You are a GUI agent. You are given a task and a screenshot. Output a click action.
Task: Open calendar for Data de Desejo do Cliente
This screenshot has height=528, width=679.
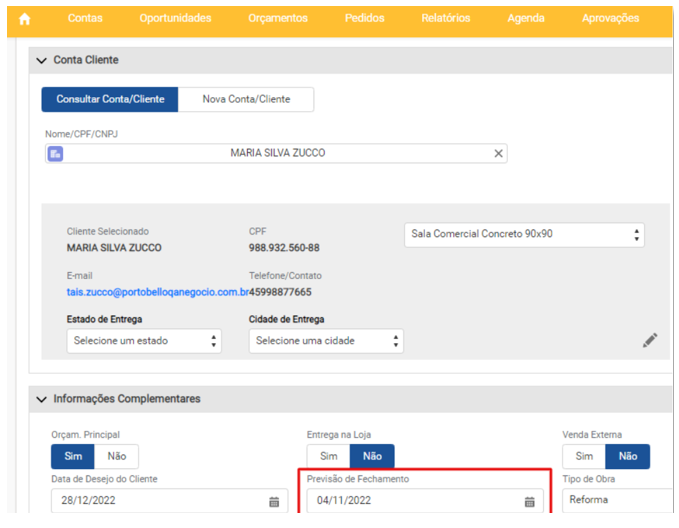click(274, 501)
